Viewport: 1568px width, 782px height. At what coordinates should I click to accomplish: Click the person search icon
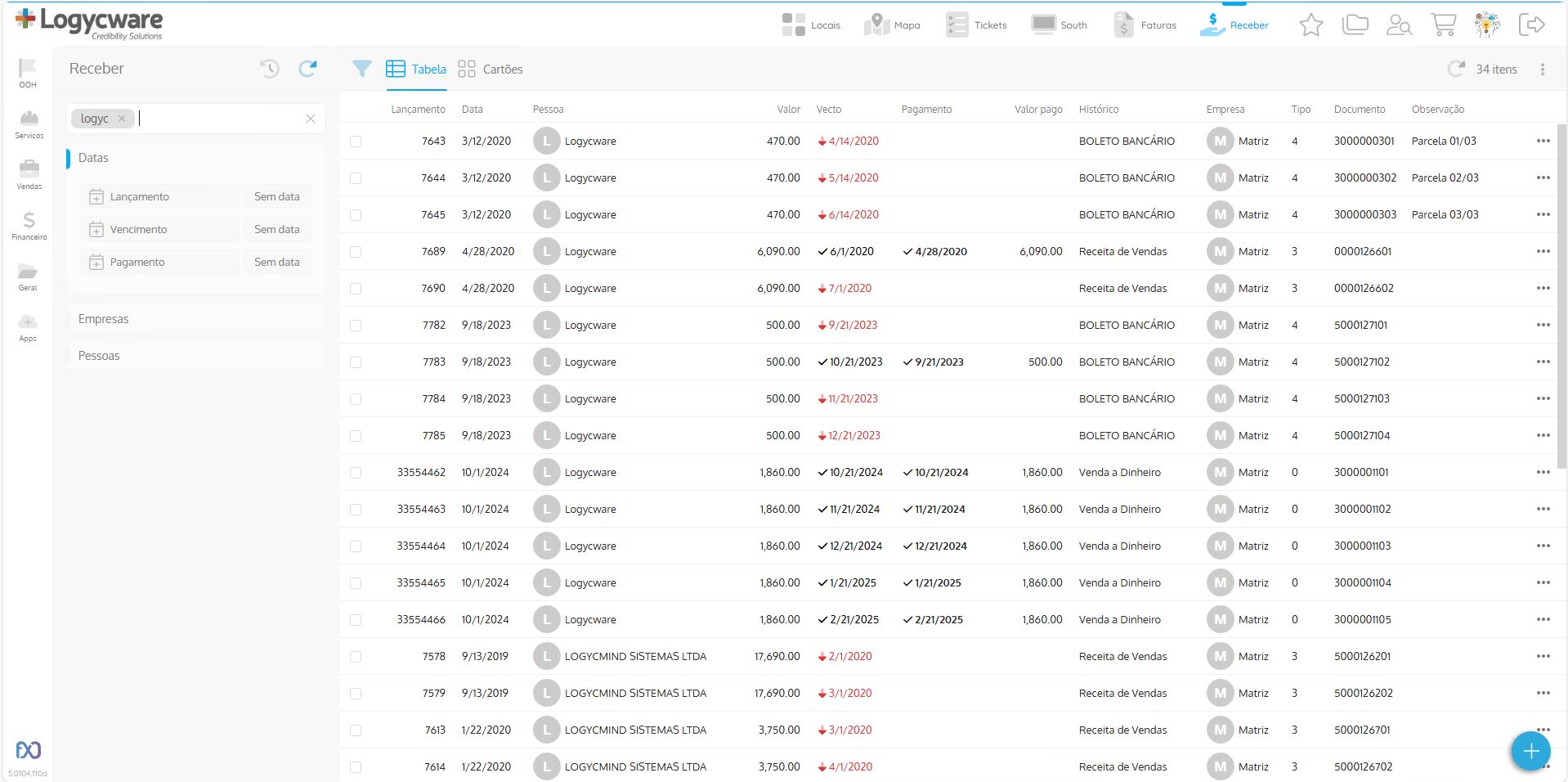(1399, 25)
